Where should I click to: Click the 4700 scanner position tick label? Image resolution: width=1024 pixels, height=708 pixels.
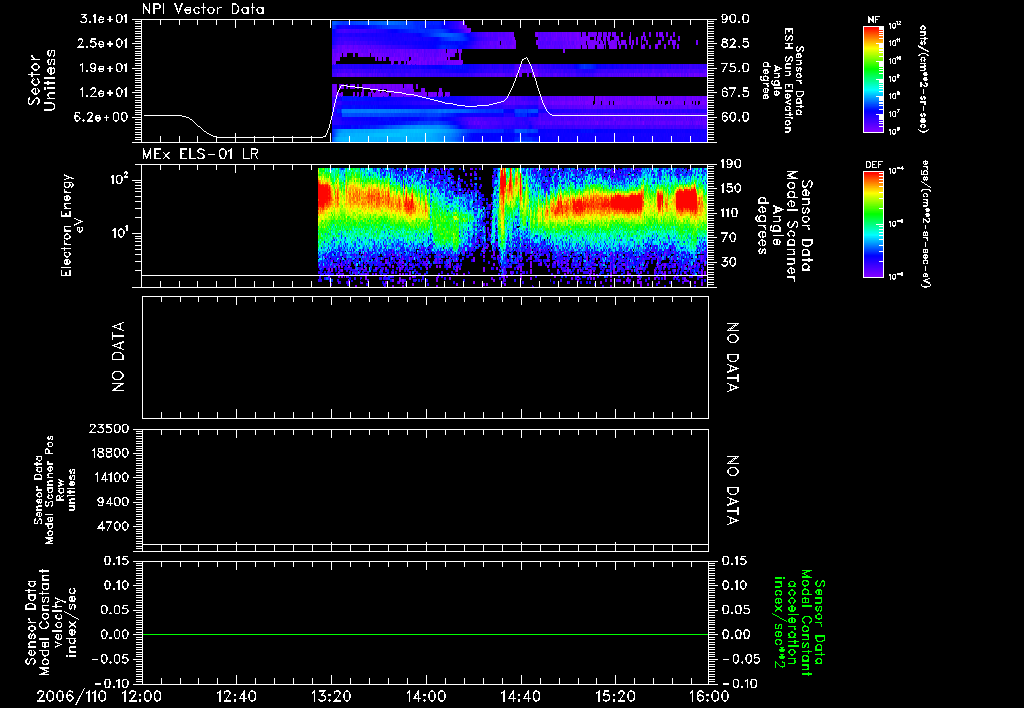point(112,526)
